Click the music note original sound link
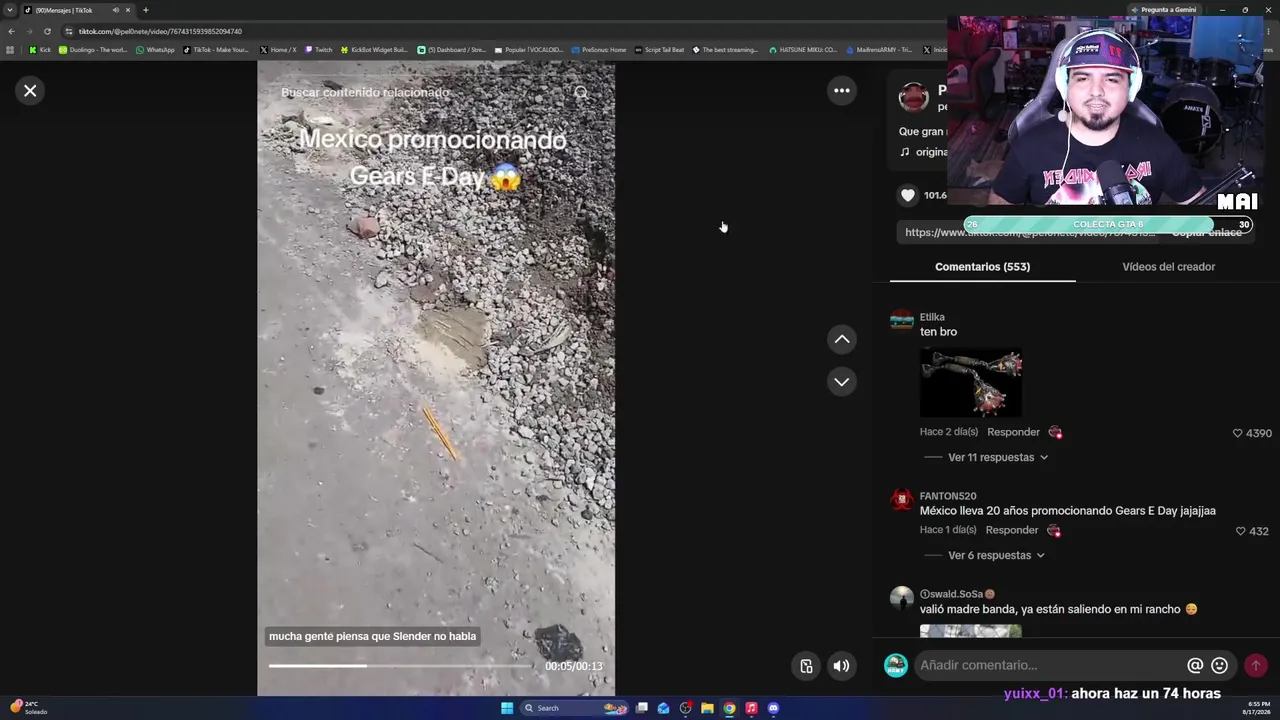This screenshot has height=720, width=1280. (922, 152)
